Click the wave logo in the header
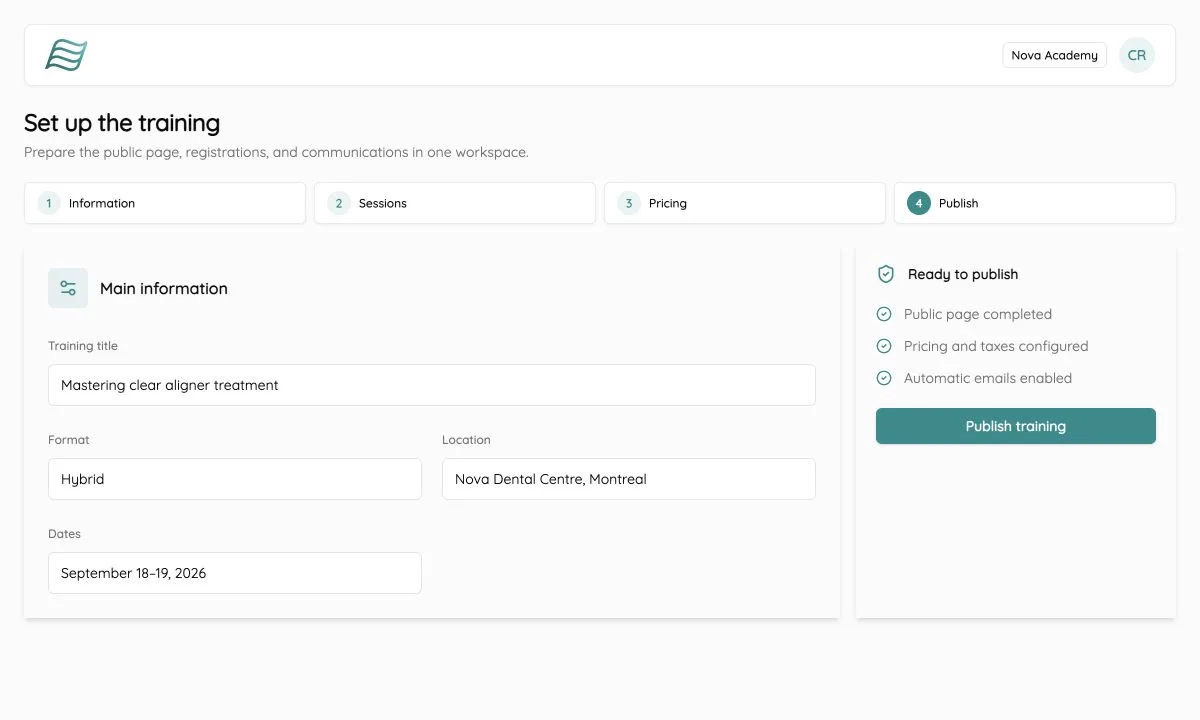 [66, 55]
